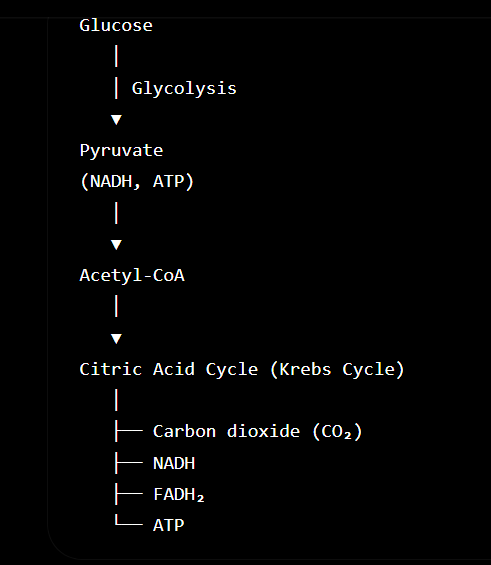Click the corner connector before ATP
The width and height of the screenshot is (491, 565).
pyautogui.click(x=129, y=520)
